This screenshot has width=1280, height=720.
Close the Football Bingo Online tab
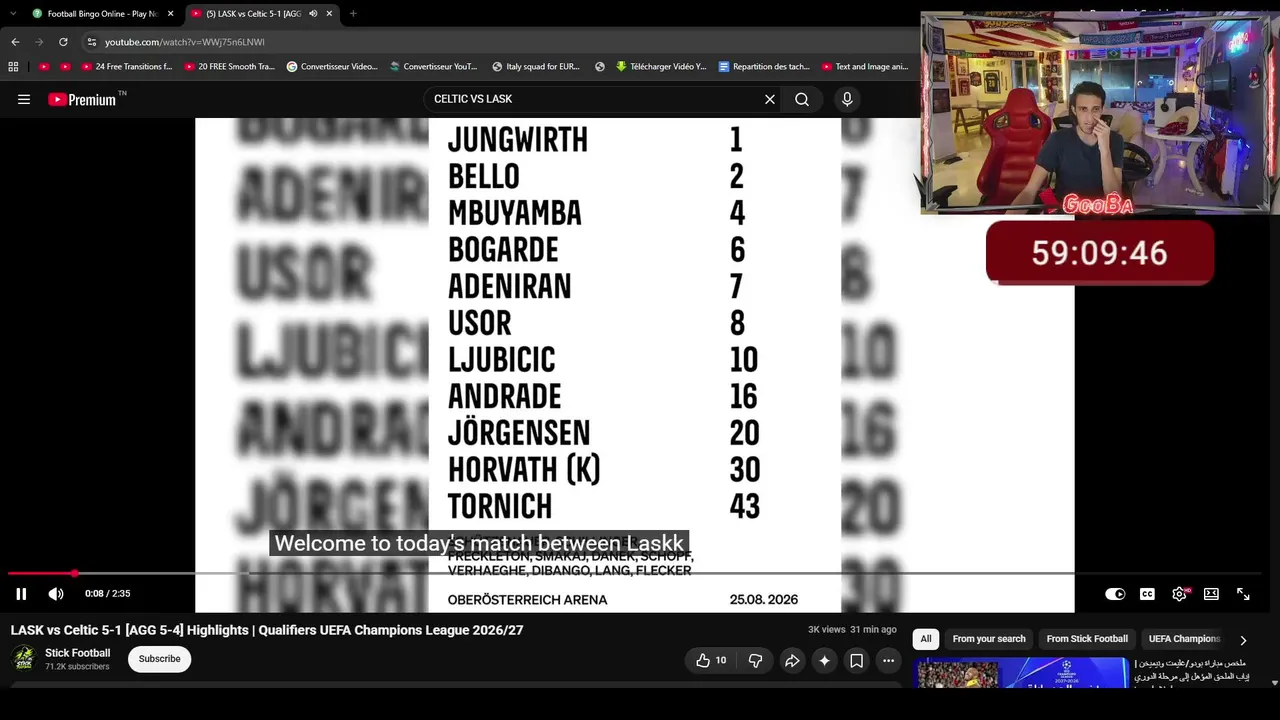(171, 14)
